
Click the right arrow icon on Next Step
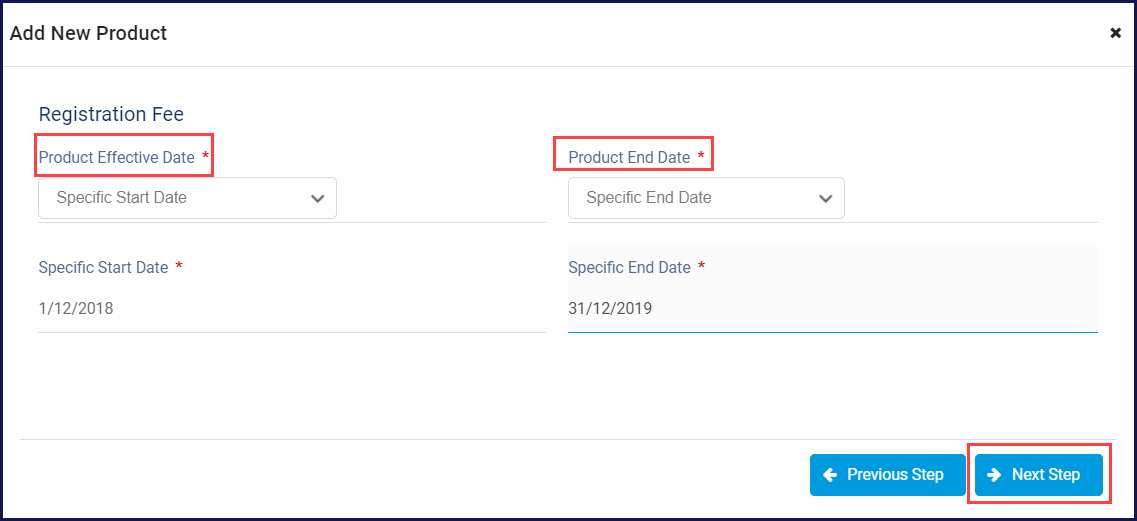(994, 475)
